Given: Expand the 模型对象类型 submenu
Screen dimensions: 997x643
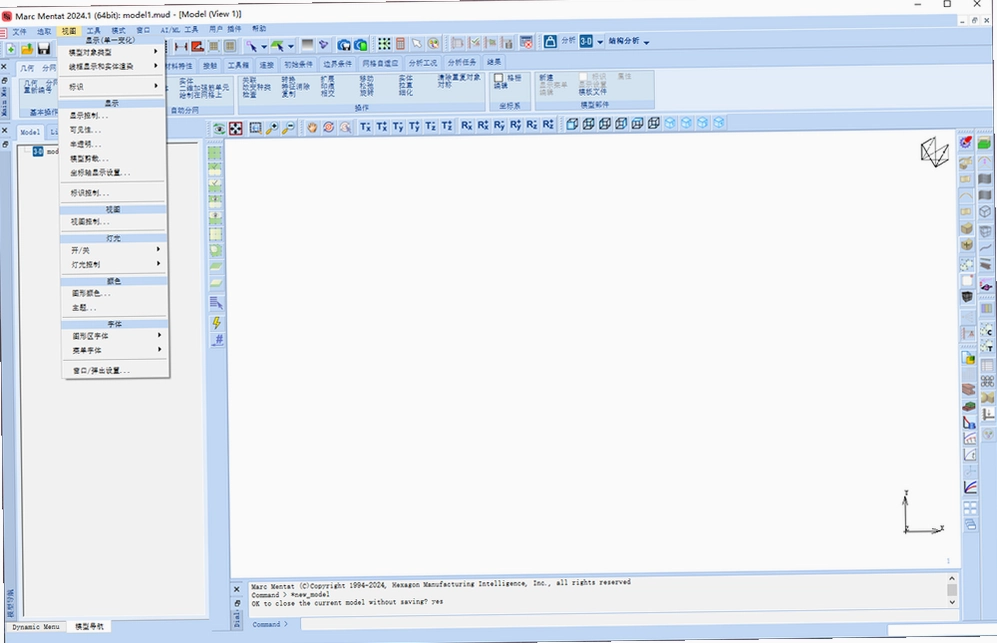Looking at the screenshot, I should 113,52.
